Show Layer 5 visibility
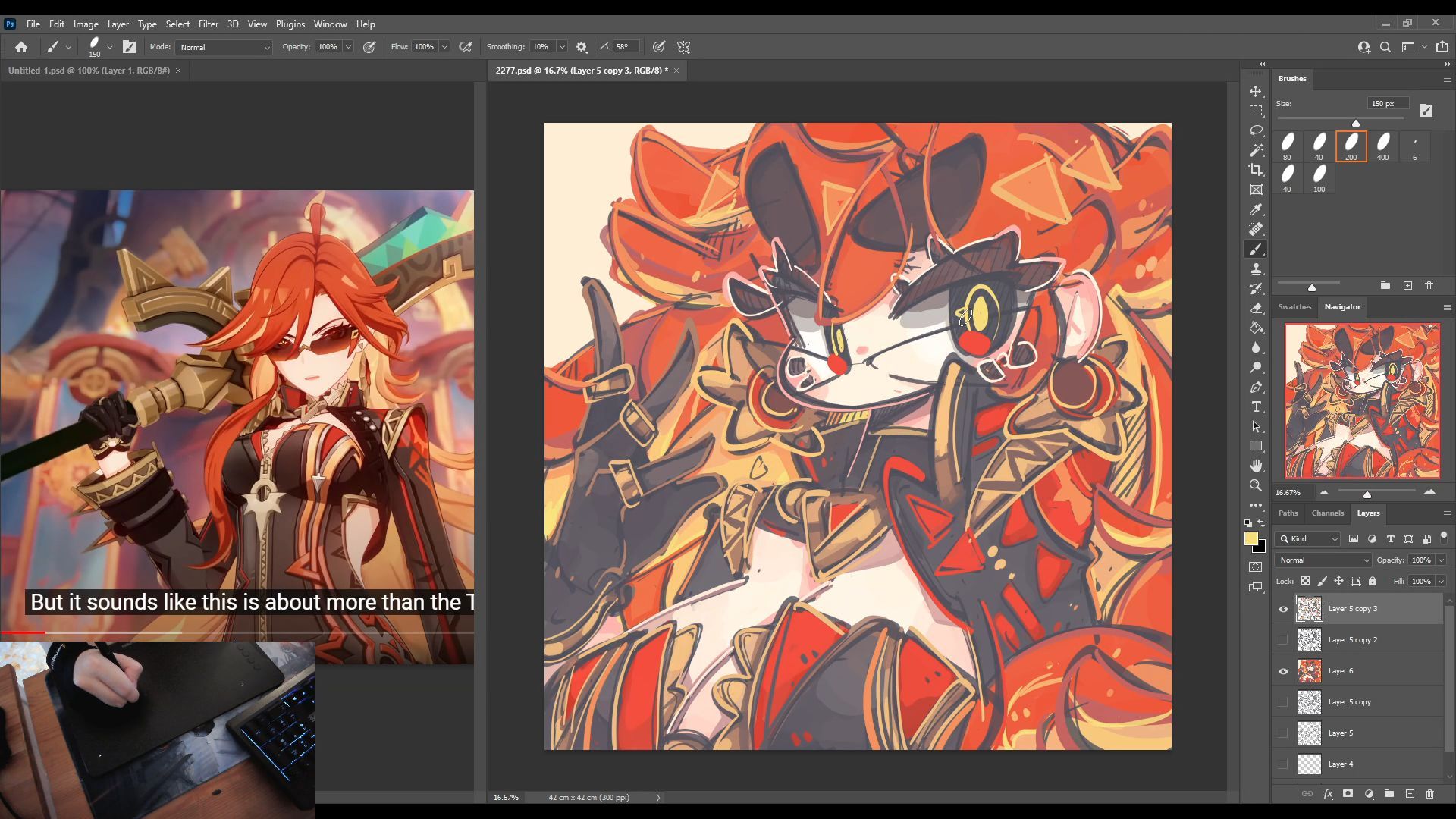1456x819 pixels. 1283,733
